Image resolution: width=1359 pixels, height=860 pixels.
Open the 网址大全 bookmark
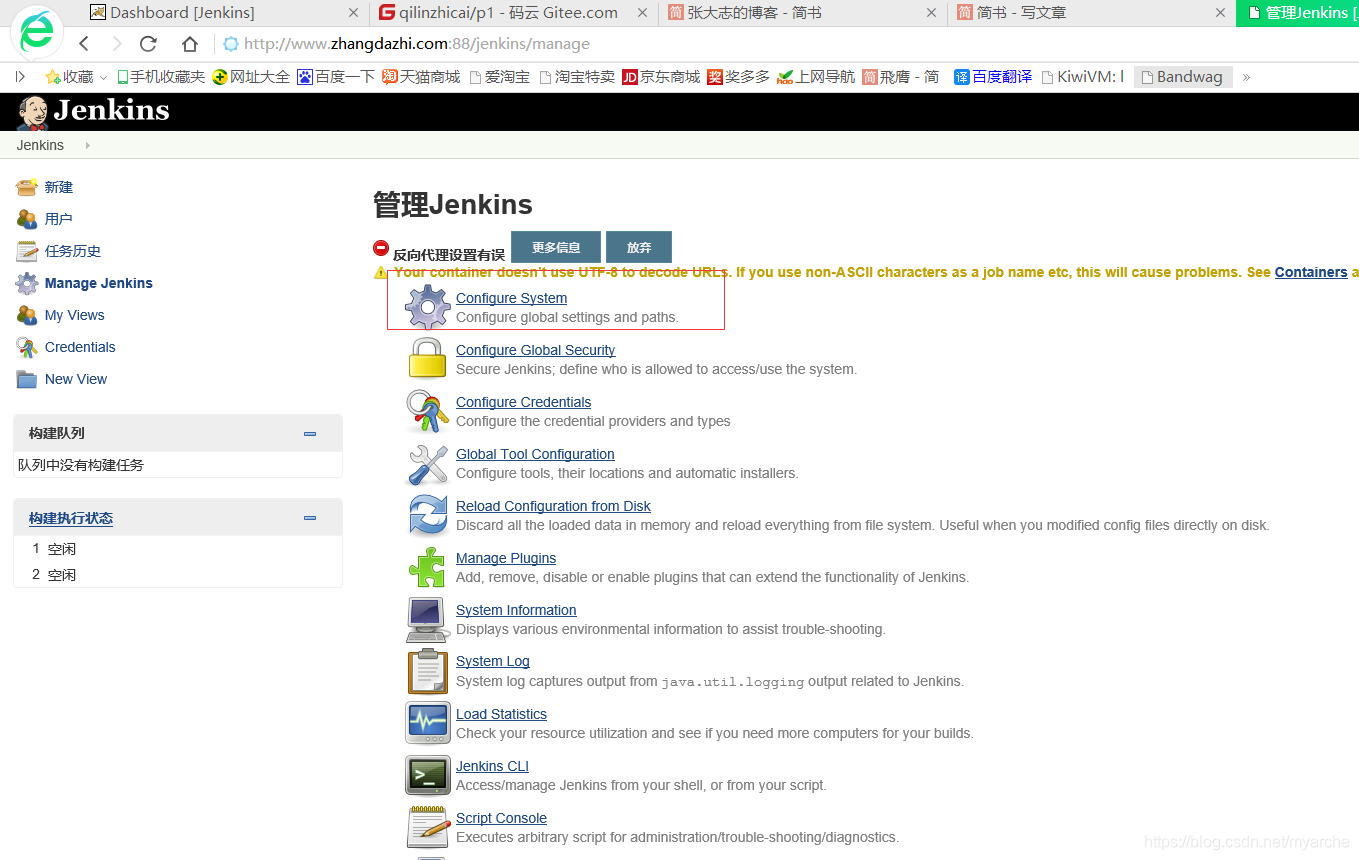(251, 76)
